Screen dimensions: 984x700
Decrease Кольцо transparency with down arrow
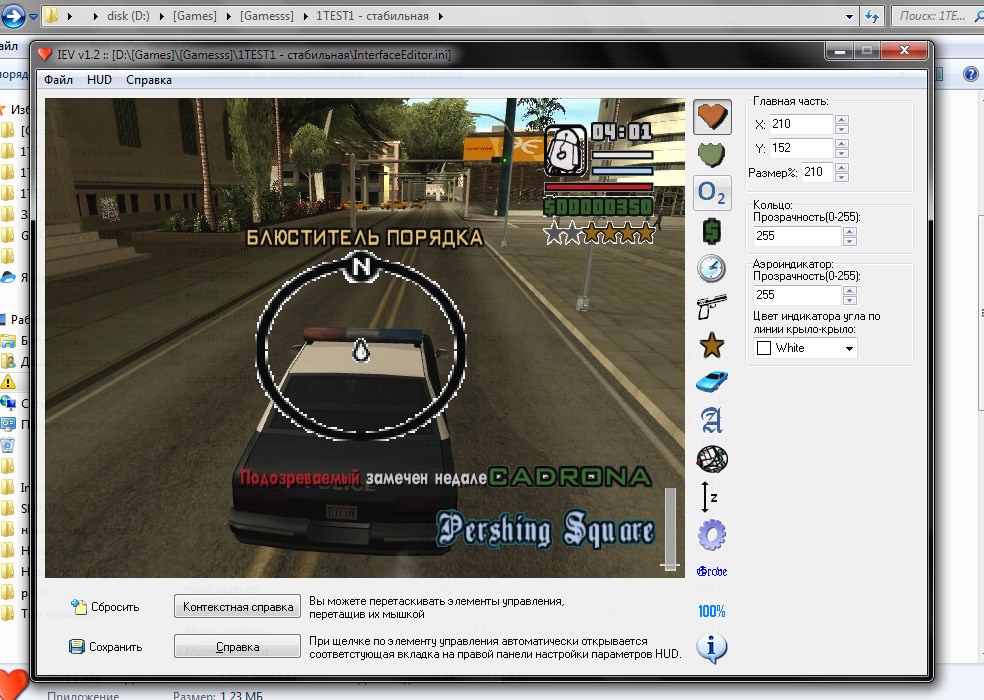(850, 241)
